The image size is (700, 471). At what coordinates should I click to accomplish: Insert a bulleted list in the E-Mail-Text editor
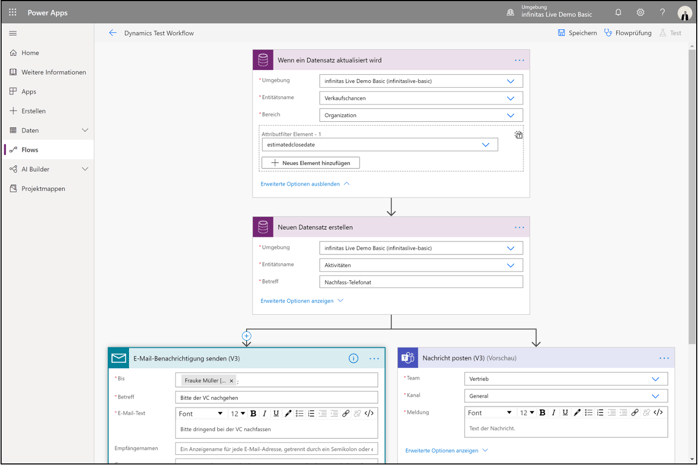tap(299, 414)
